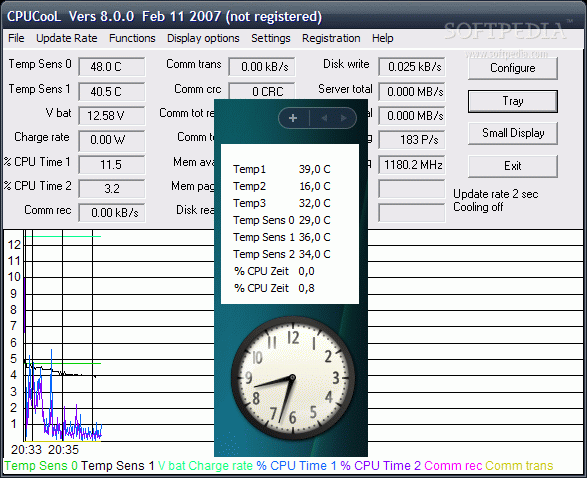Click the 0.000 MB/s field below Server total
Viewport: 587px width, 478px height.
tap(412, 116)
